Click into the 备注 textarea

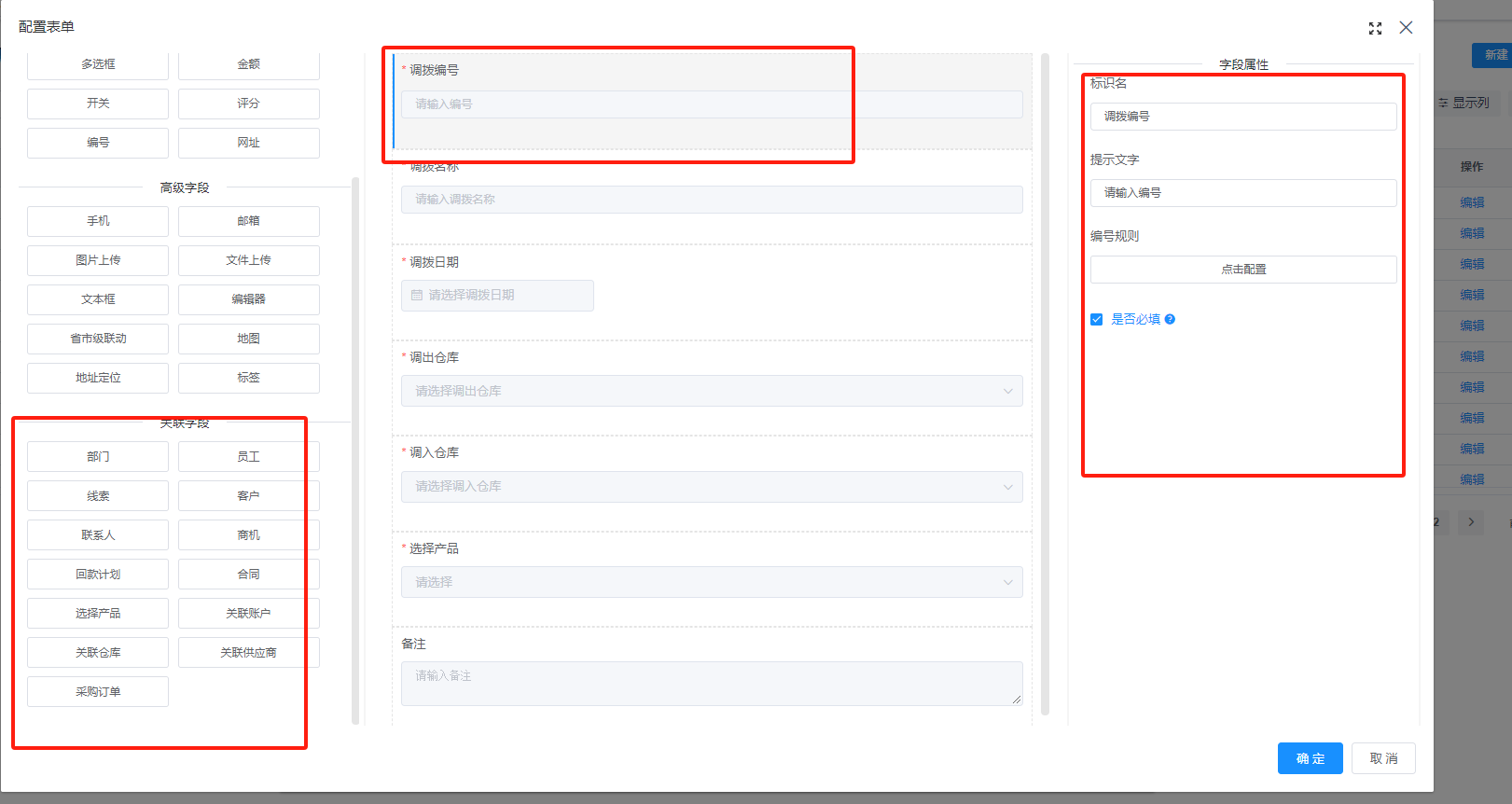(712, 684)
